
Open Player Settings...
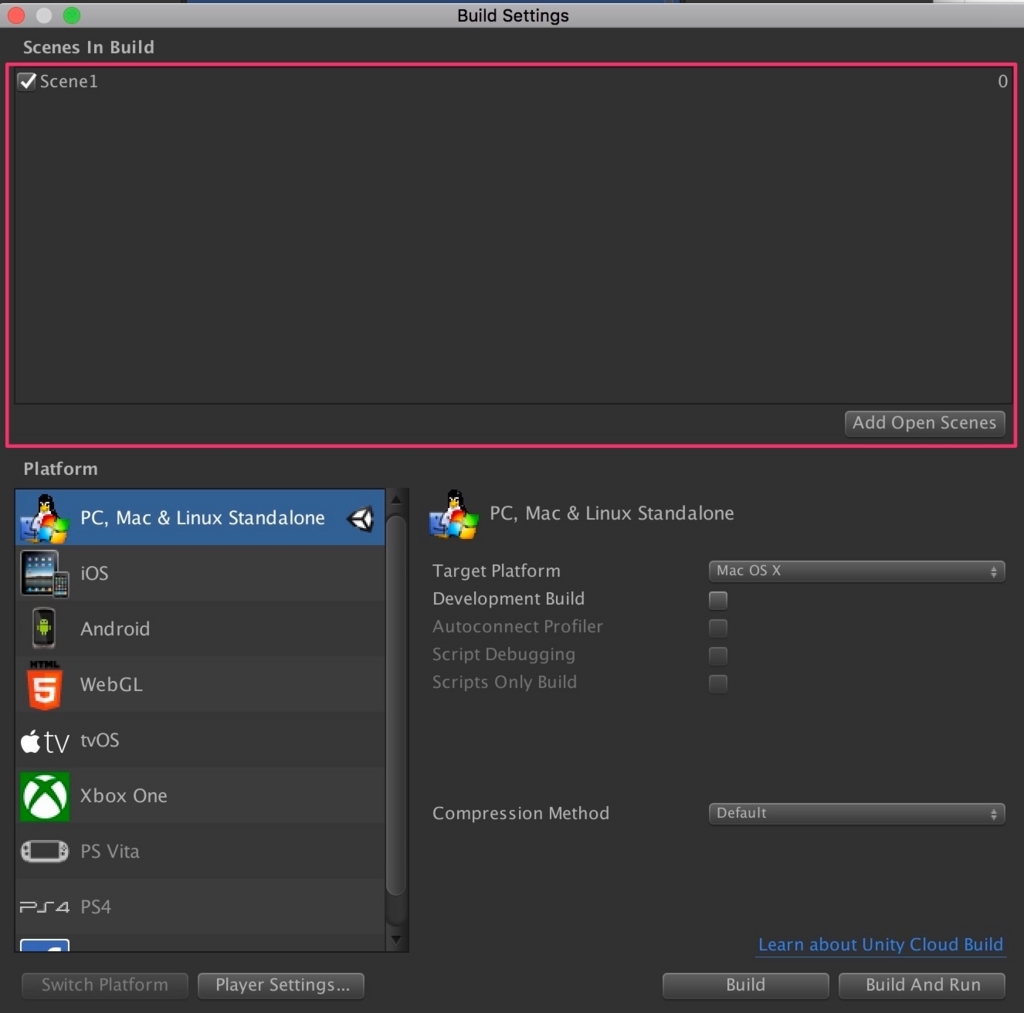pyautogui.click(x=281, y=985)
